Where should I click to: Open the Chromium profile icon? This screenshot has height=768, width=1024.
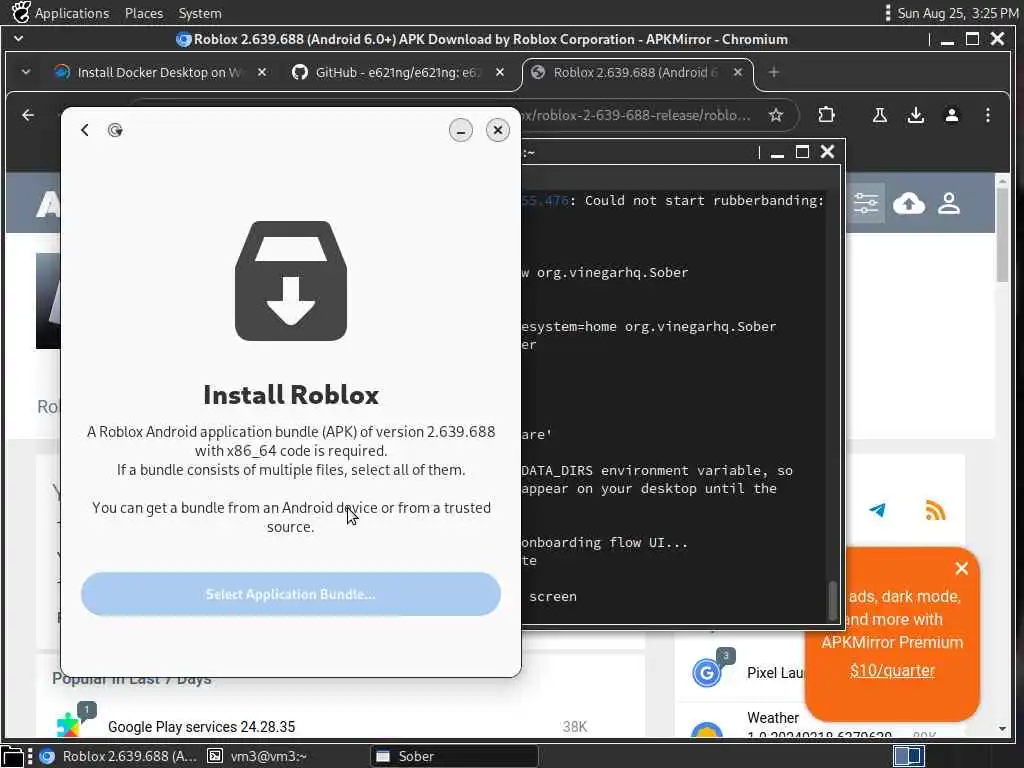point(952,116)
